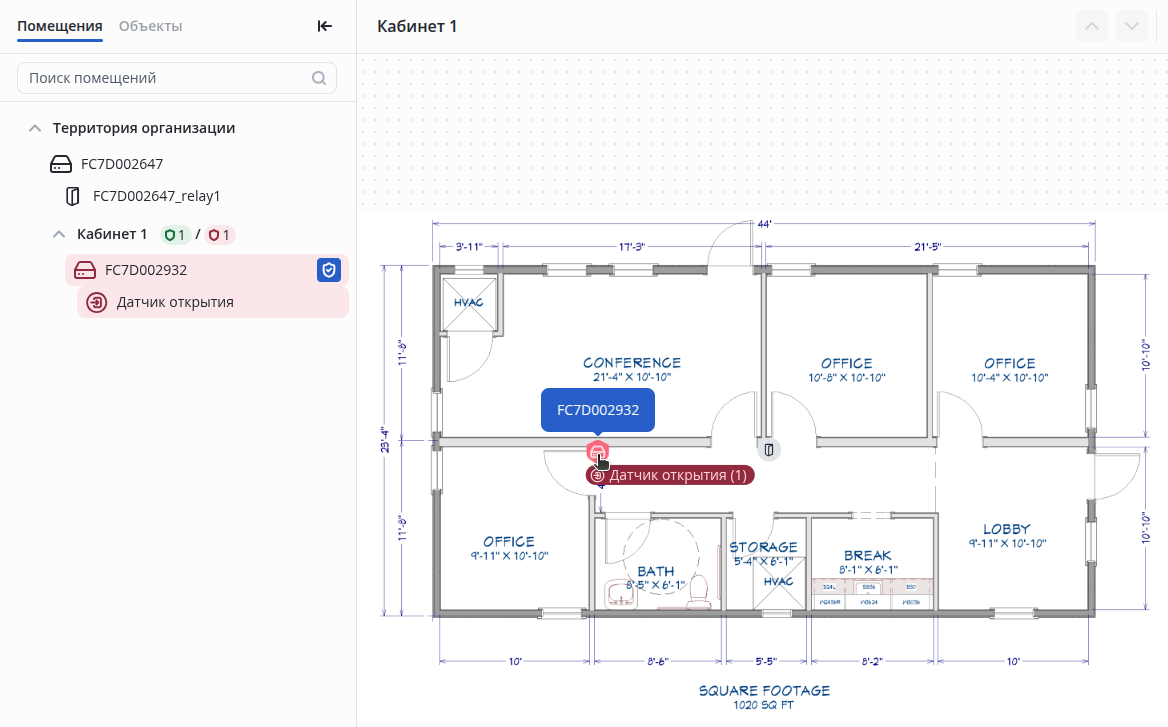
Task: Switch to the Объекты tab
Action: click(150, 26)
